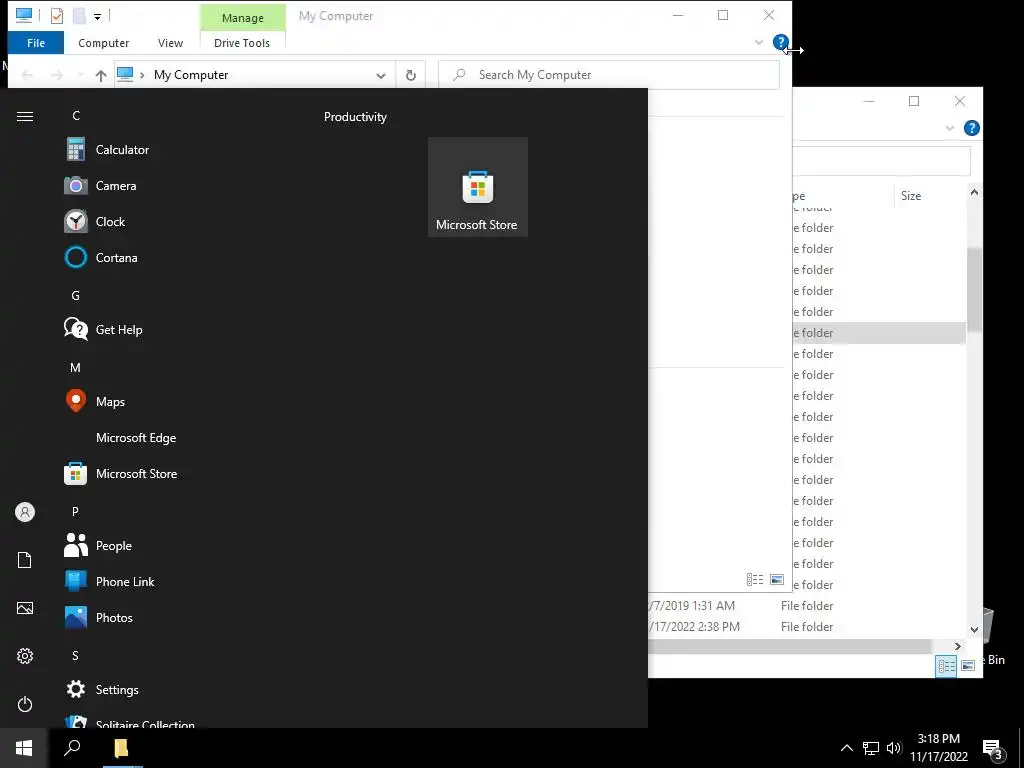
Task: Click the Search My Computer field
Action: (609, 75)
